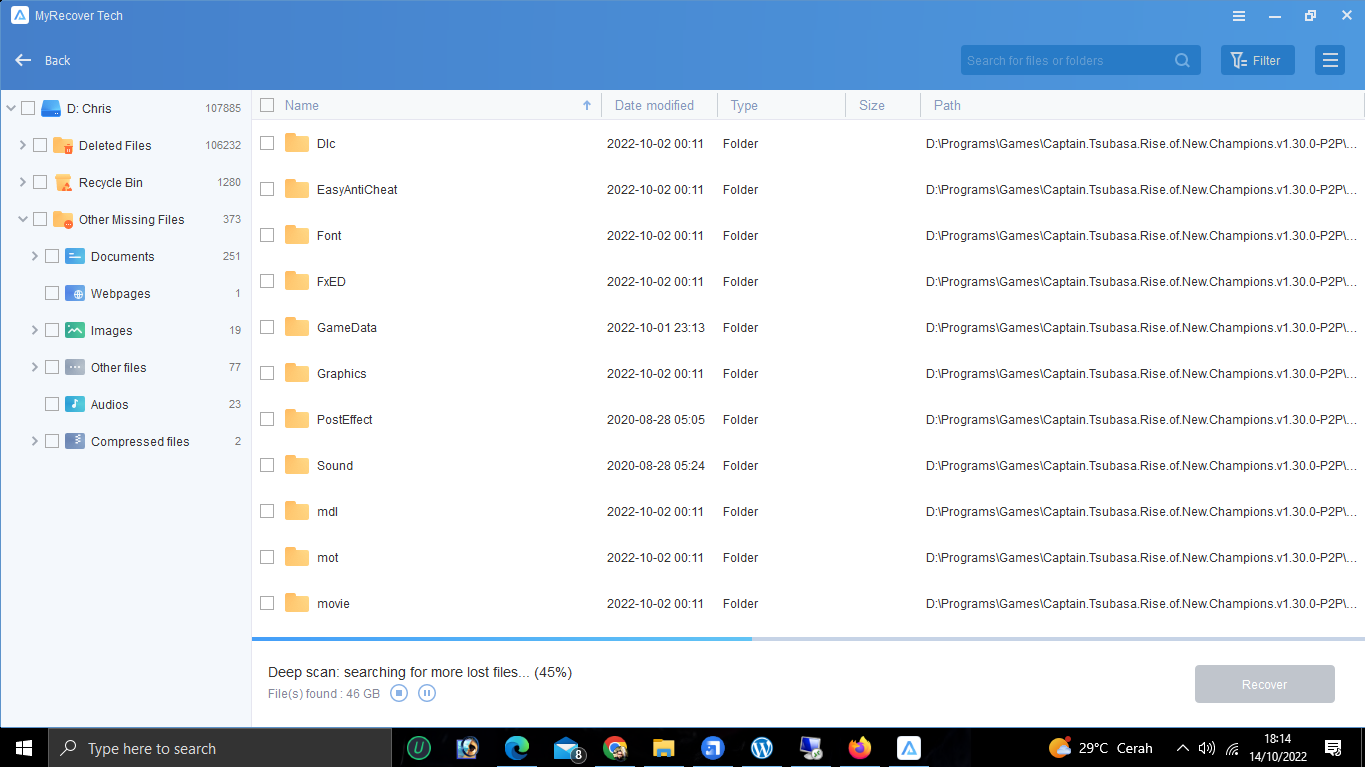Image resolution: width=1365 pixels, height=767 pixels.
Task: Stop the deep scan
Action: (x=399, y=693)
